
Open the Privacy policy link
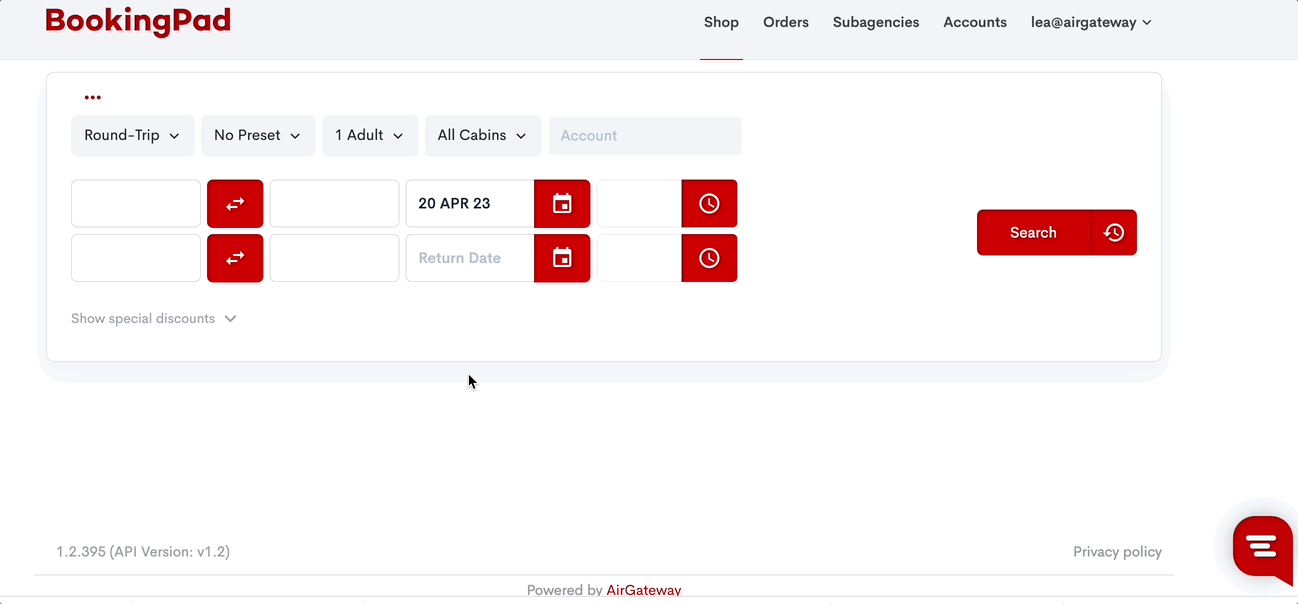point(1117,552)
